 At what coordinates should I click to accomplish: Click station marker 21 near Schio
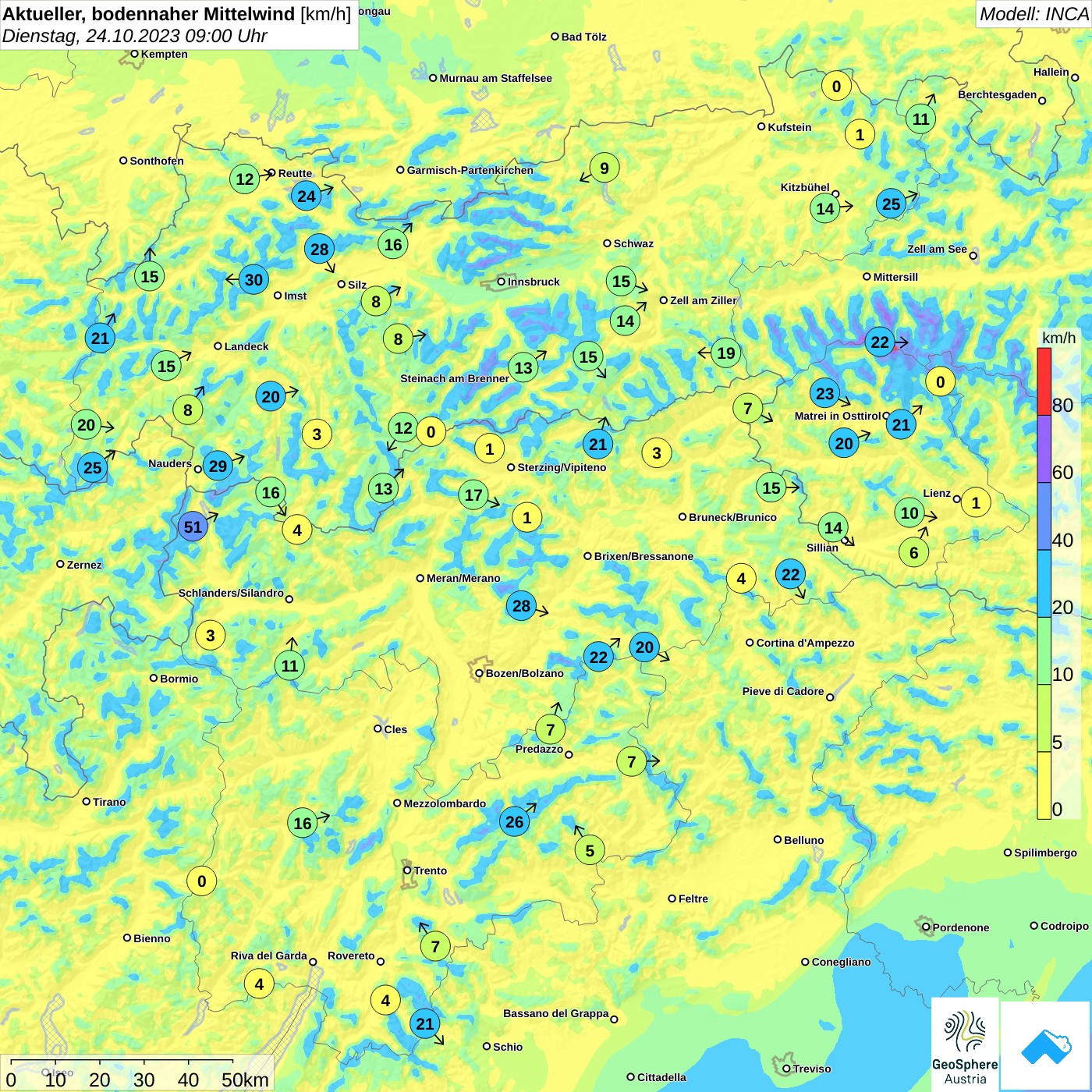(424, 1023)
